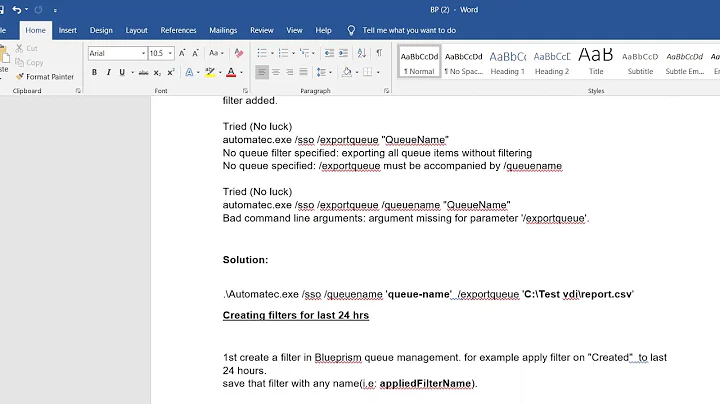Apply the Heading 2 style
The width and height of the screenshot is (720, 404).
coord(552,62)
